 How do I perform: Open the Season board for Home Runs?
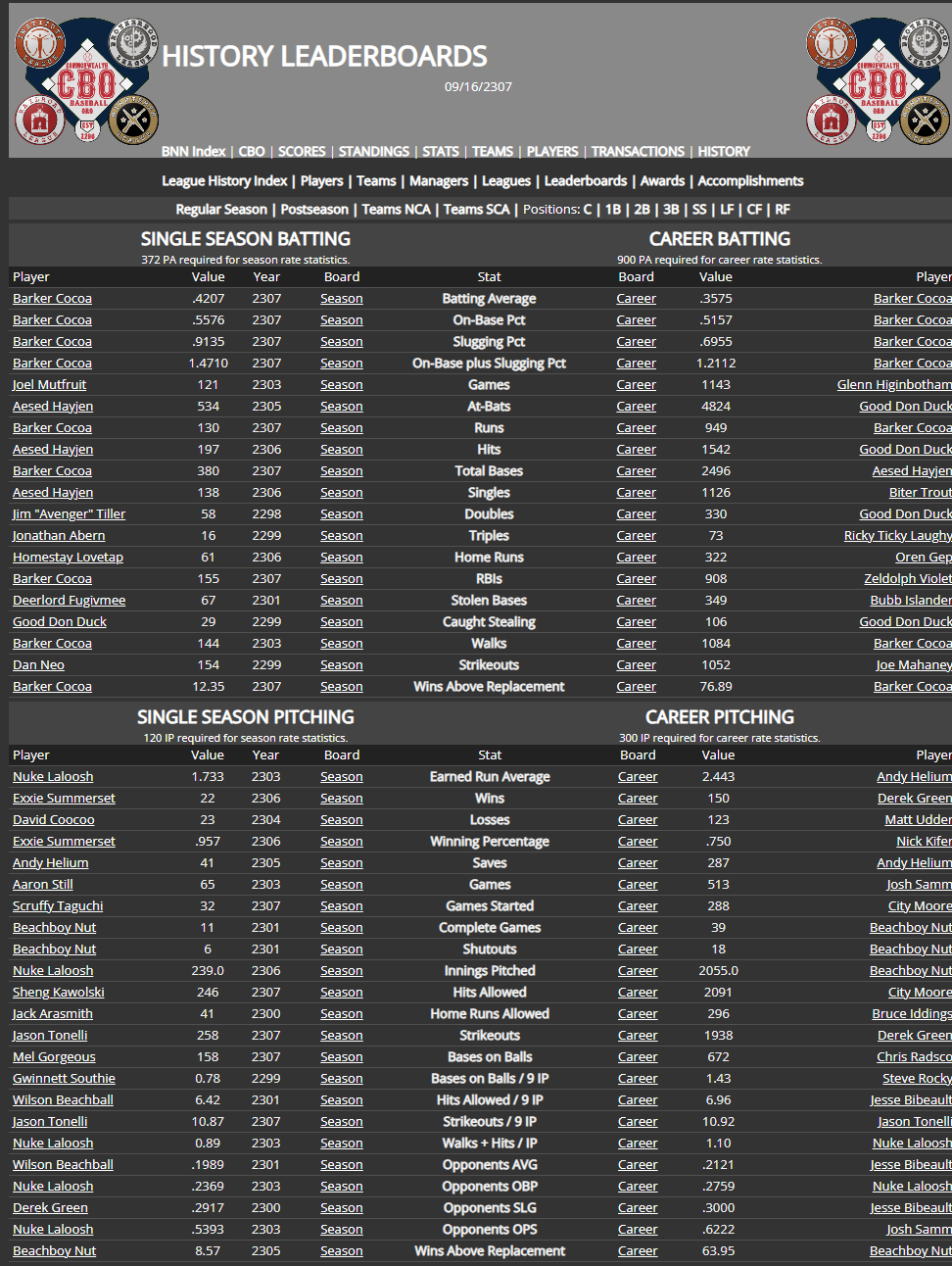(x=341, y=558)
